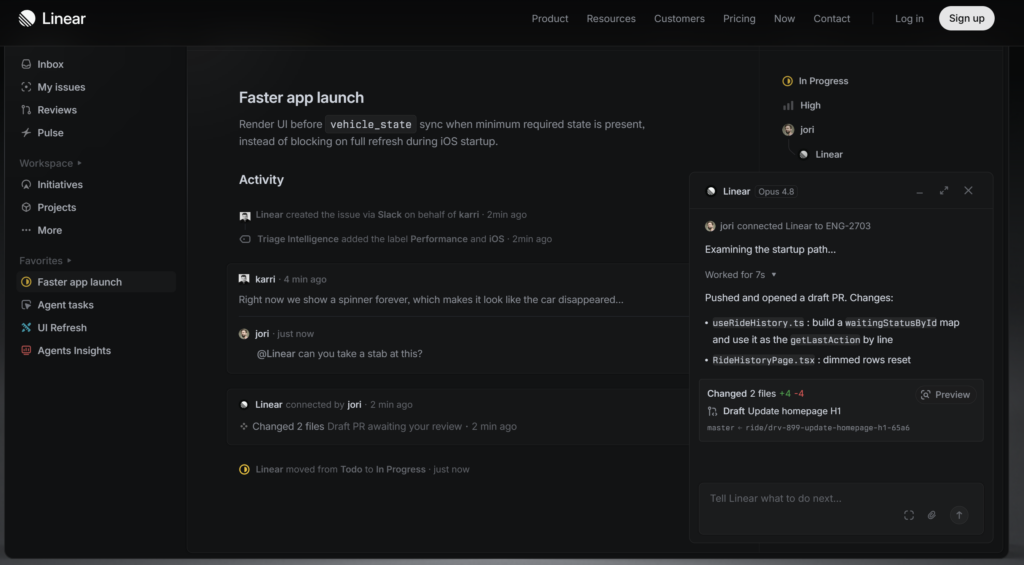The height and width of the screenshot is (565, 1024).
Task: Send the message with arrow button
Action: (959, 515)
